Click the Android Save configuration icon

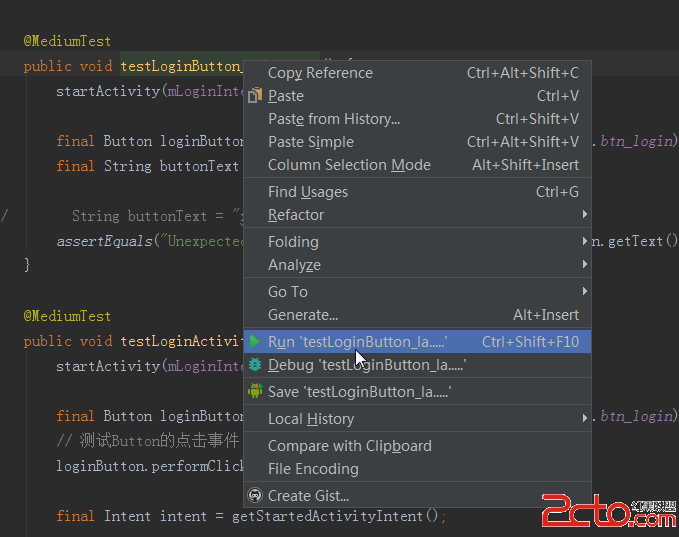(x=255, y=391)
